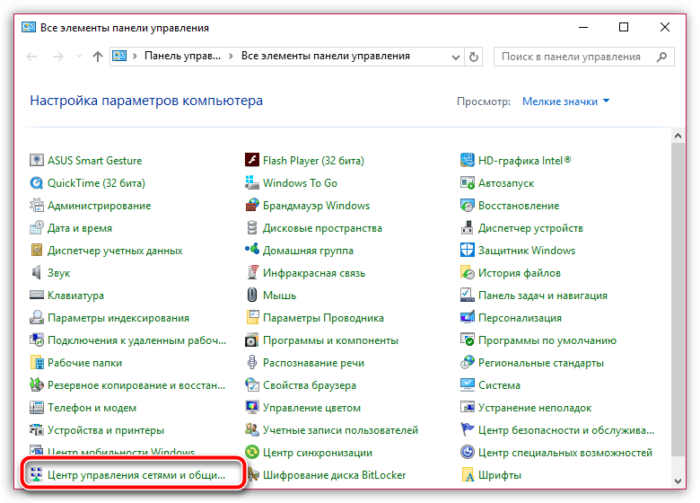
Task: Open Учетные записи пользователей item
Action: [x=340, y=430]
